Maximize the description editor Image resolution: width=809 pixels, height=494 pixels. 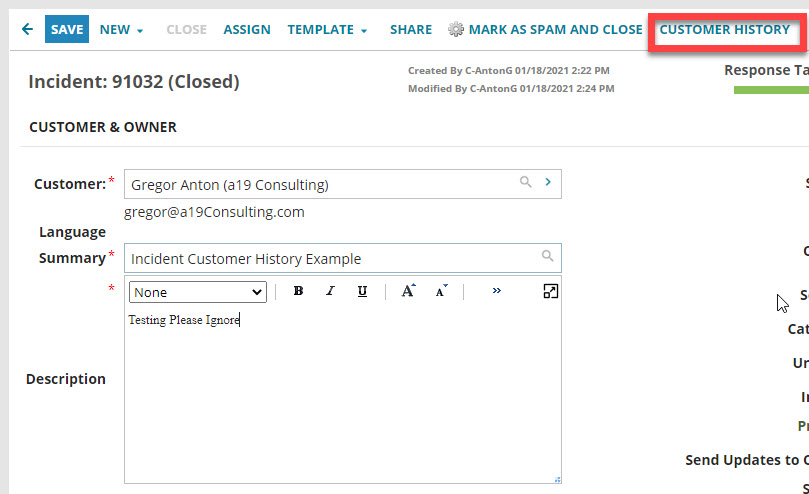pos(551,292)
